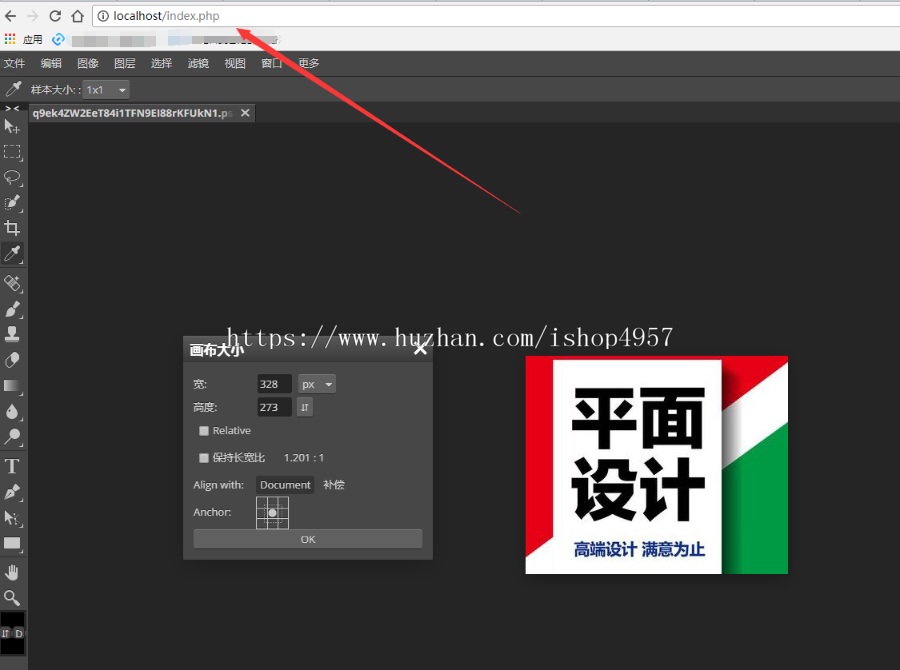Activate the Zoom tool
Screen dimensions: 900x670
[x=12, y=597]
